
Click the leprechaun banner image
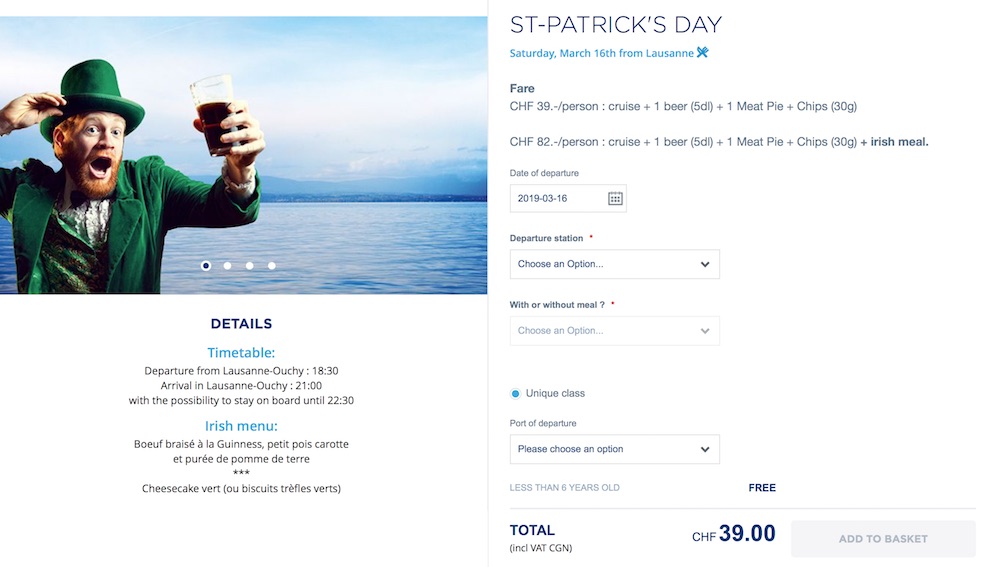coord(243,155)
